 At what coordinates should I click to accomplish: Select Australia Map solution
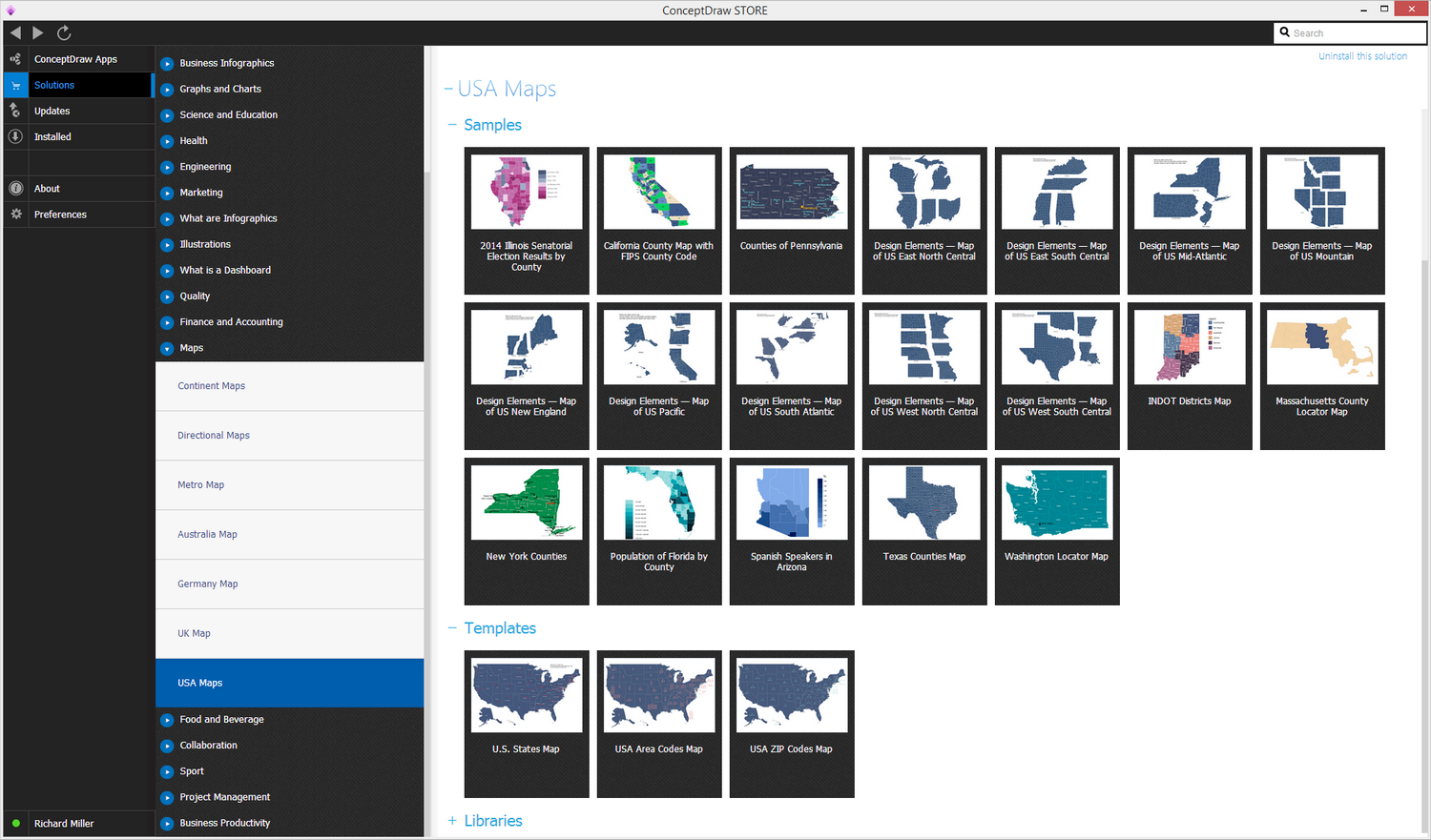289,535
